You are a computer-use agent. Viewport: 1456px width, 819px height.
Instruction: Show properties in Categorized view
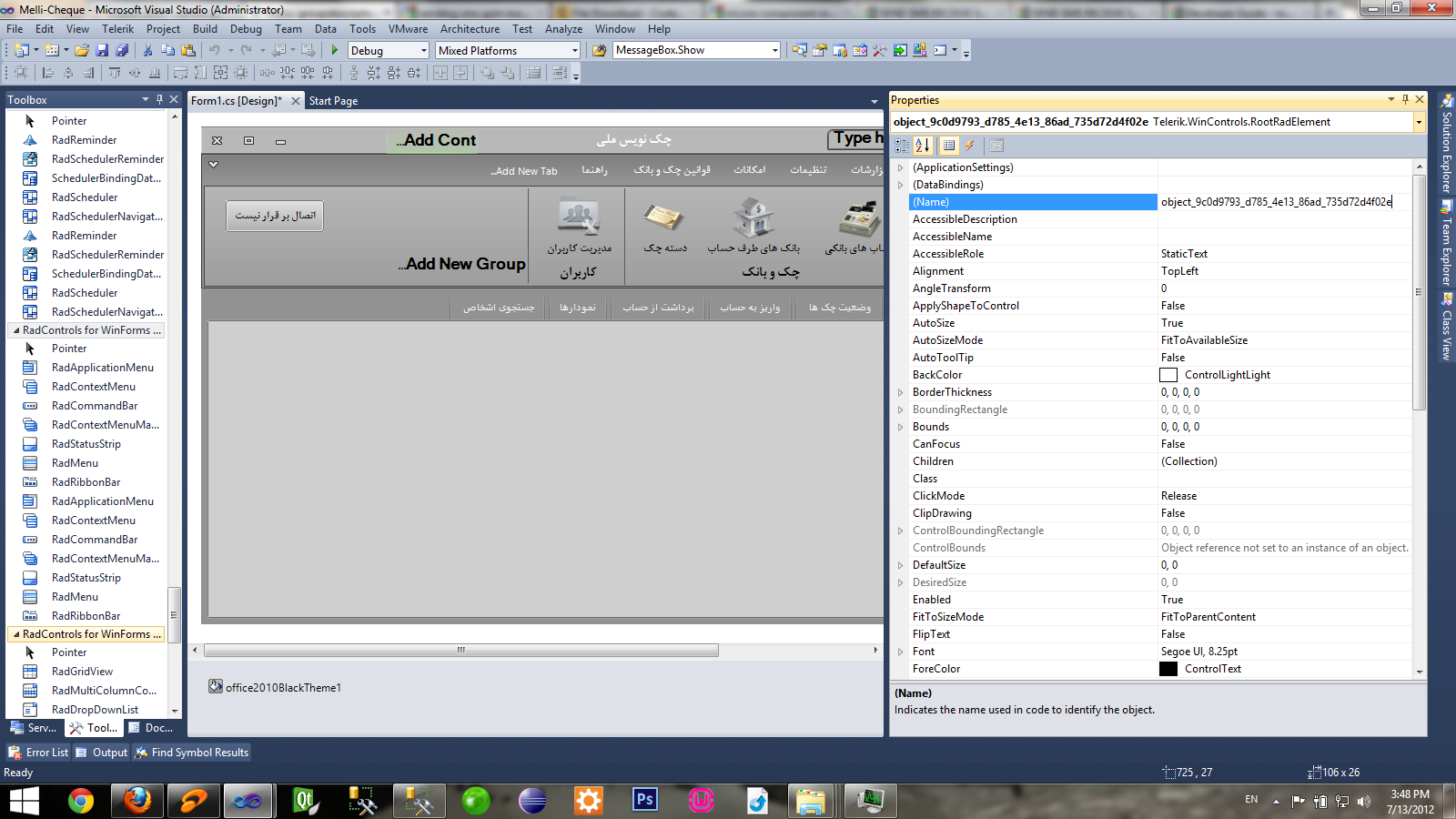point(902,146)
